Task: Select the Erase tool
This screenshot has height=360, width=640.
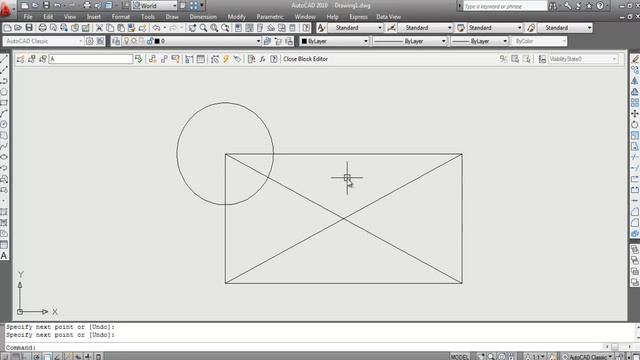Action: click(635, 59)
